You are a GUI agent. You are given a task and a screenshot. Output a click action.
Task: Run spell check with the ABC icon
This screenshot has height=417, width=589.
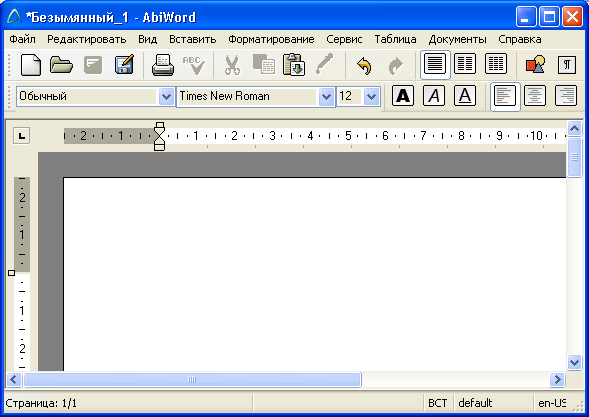pos(194,65)
